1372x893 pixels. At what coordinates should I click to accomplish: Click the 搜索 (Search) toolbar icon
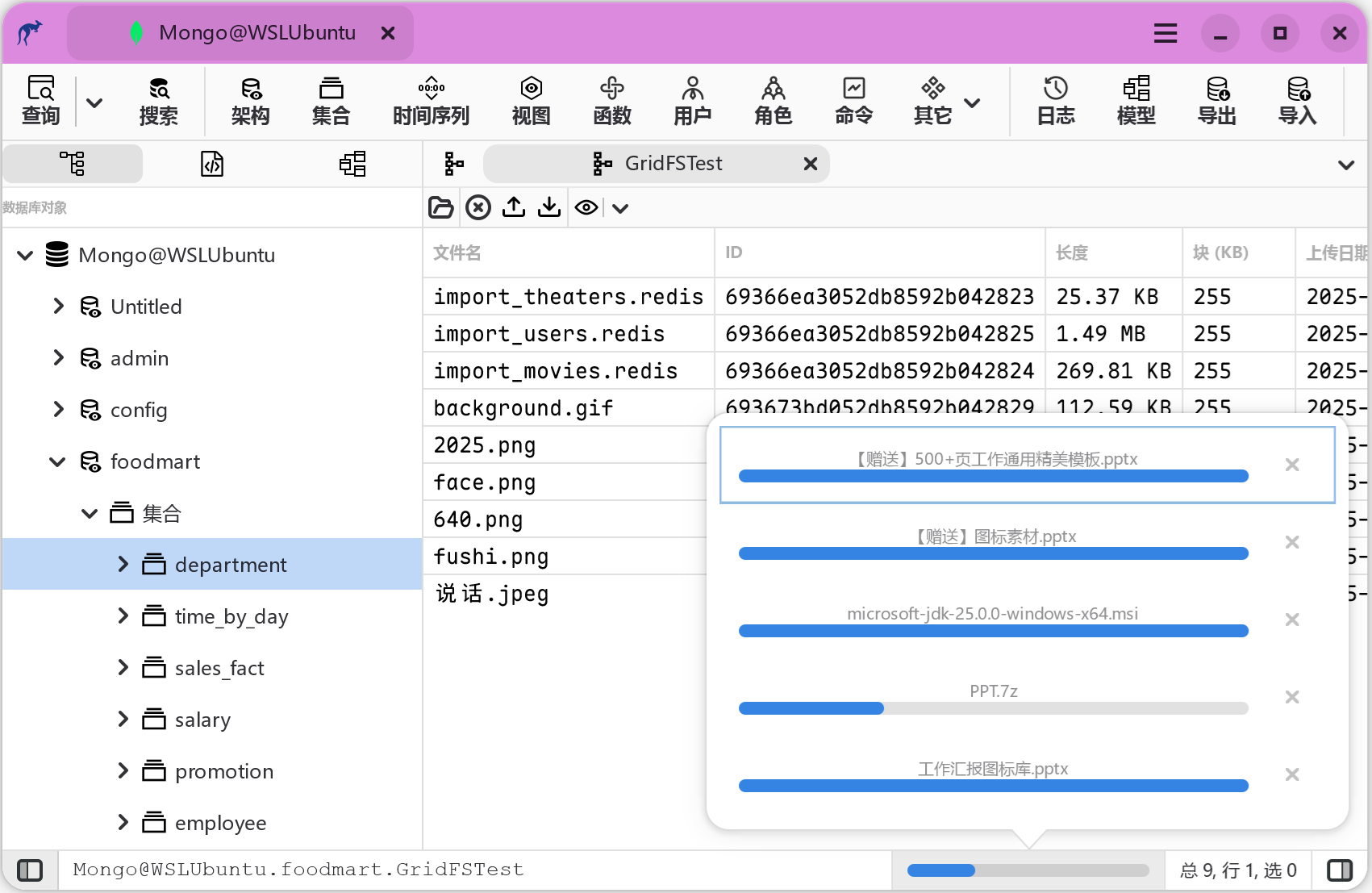click(158, 100)
